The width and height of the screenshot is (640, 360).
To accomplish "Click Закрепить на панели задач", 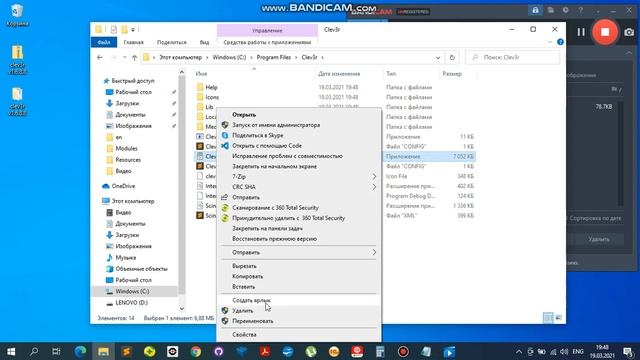I will (267, 229).
